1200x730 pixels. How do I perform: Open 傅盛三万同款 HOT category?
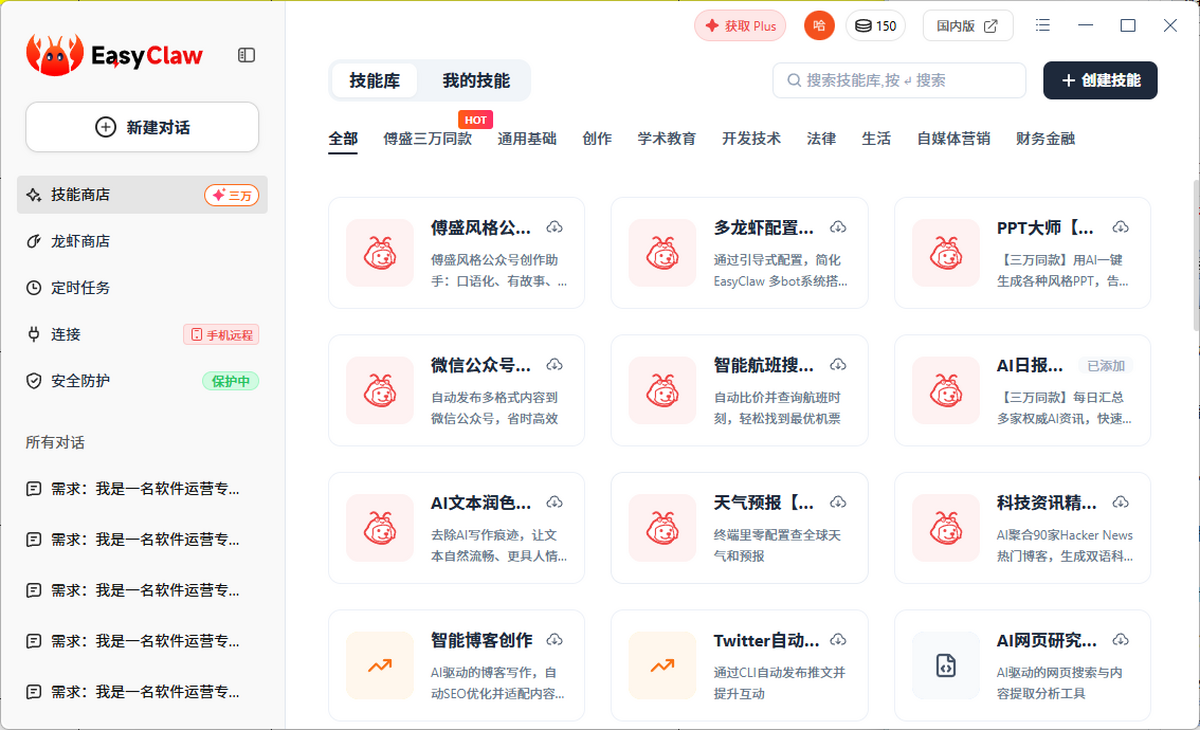[427, 139]
